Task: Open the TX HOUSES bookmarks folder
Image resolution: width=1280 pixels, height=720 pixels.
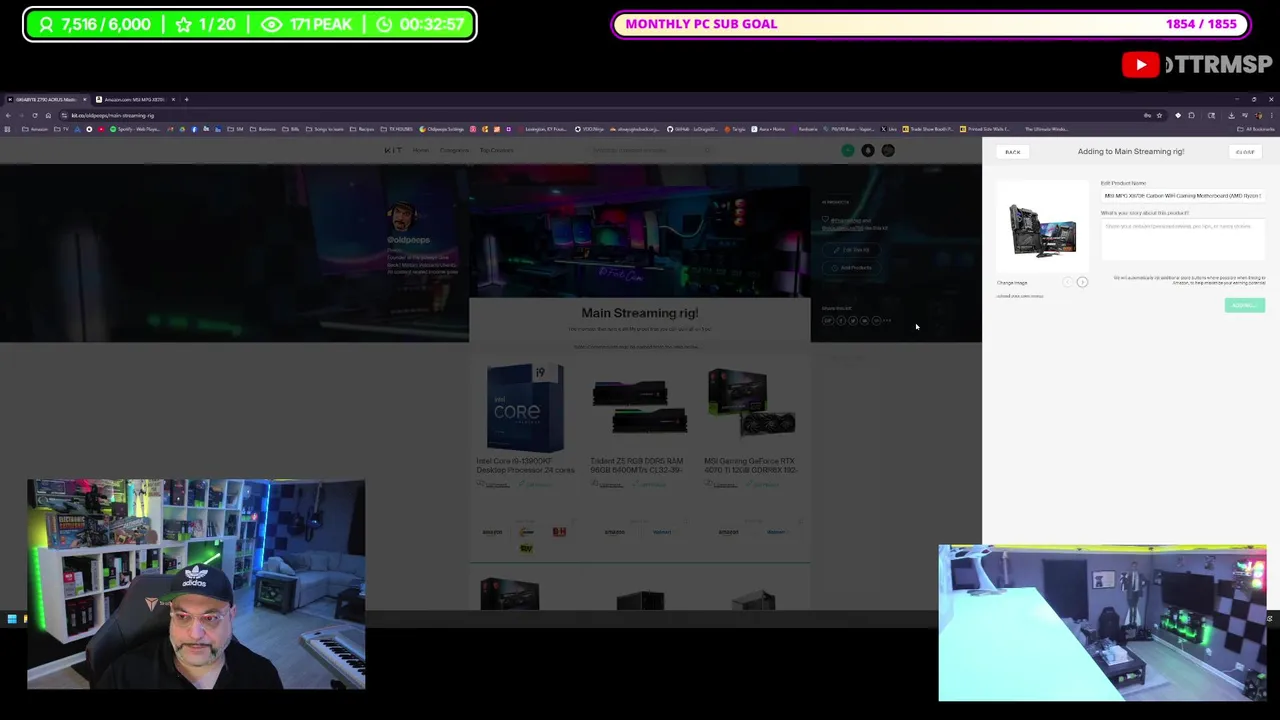Action: pyautogui.click(x=396, y=129)
